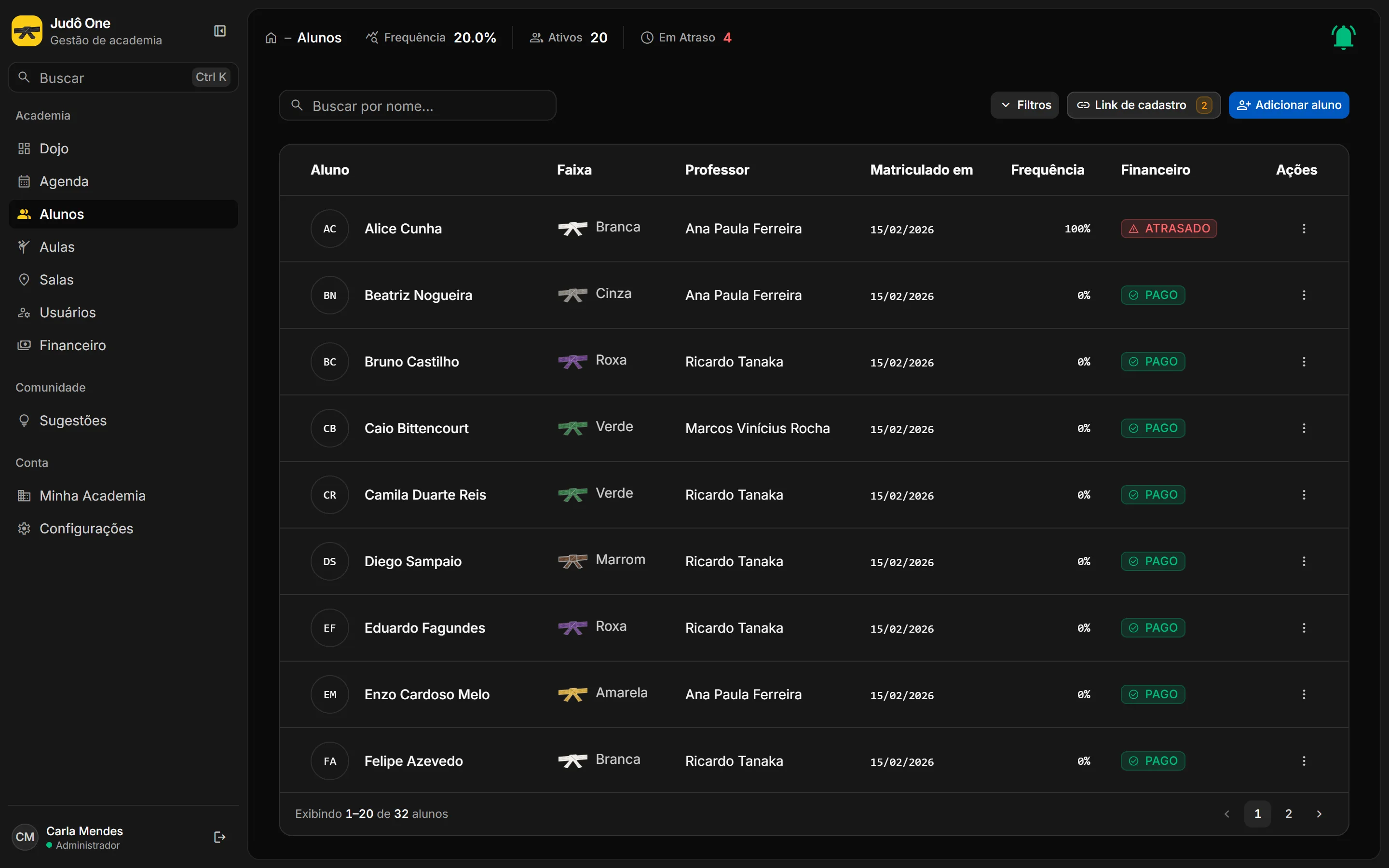Sort by Frequência column header

point(1047,170)
